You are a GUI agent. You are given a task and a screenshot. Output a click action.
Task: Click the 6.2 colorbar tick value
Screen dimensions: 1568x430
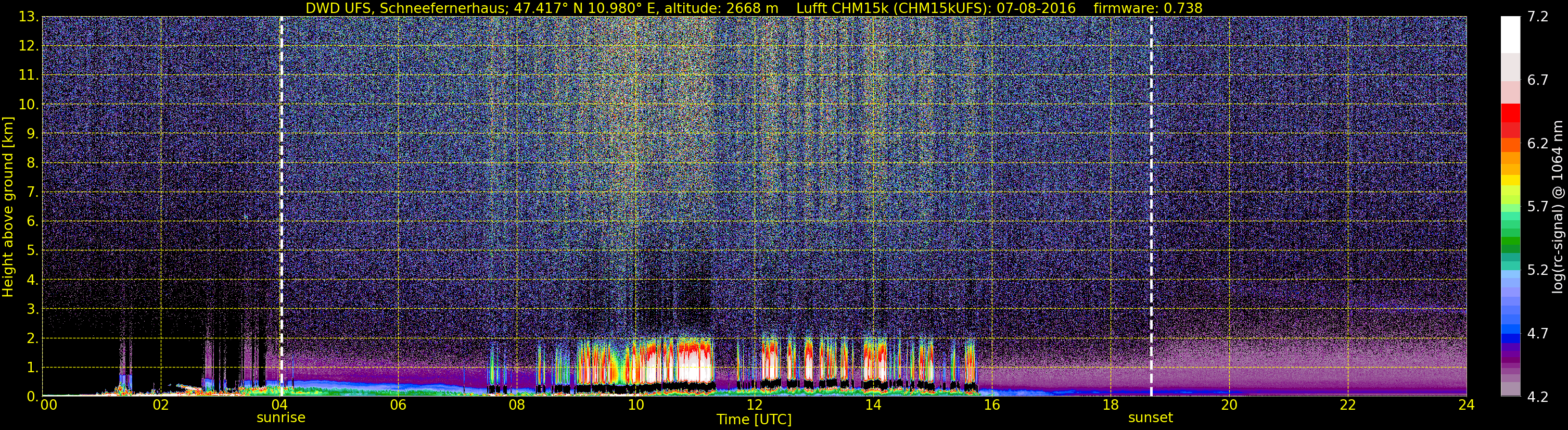(x=1538, y=144)
